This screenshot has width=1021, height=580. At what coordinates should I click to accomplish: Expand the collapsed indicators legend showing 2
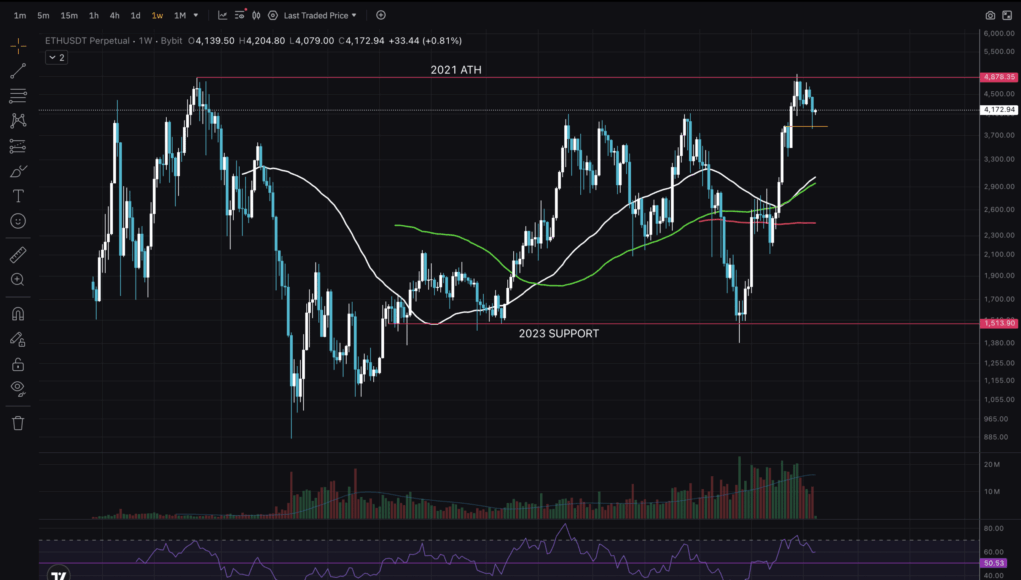click(x=56, y=58)
